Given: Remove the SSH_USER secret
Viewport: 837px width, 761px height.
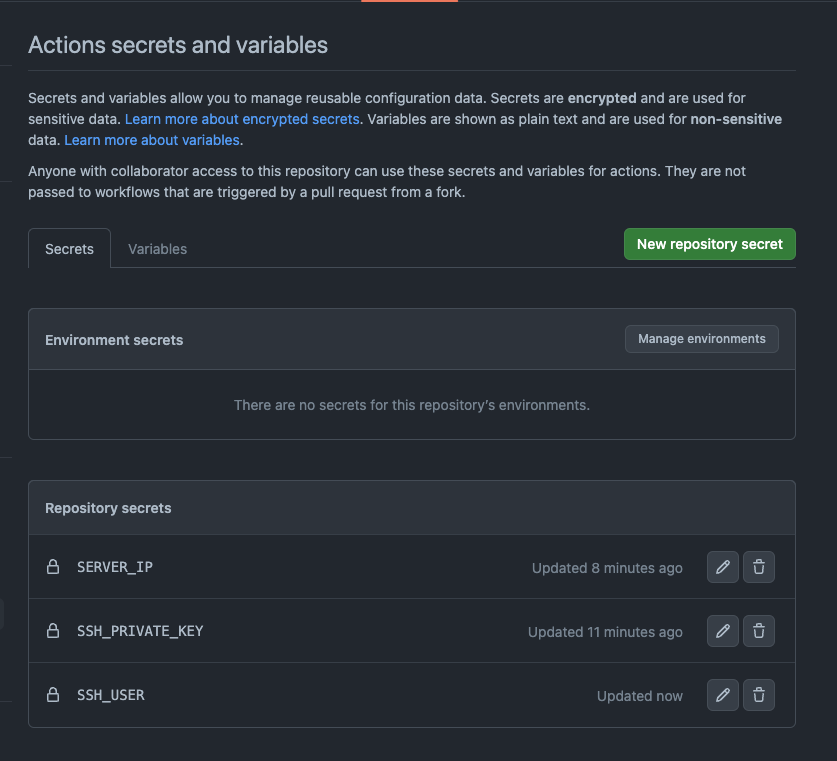Looking at the screenshot, I should click(x=759, y=695).
